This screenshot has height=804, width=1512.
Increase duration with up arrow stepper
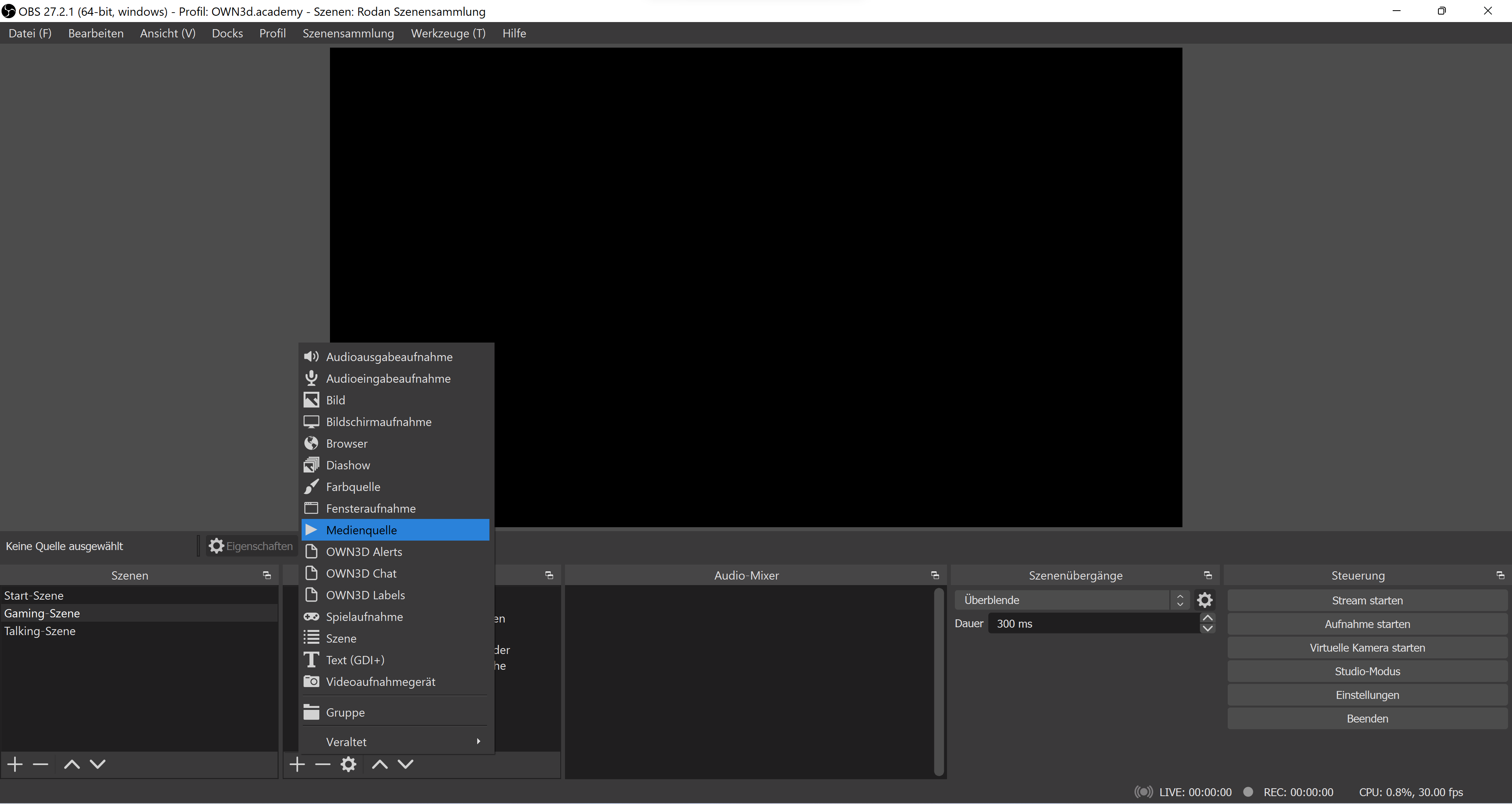point(1207,617)
